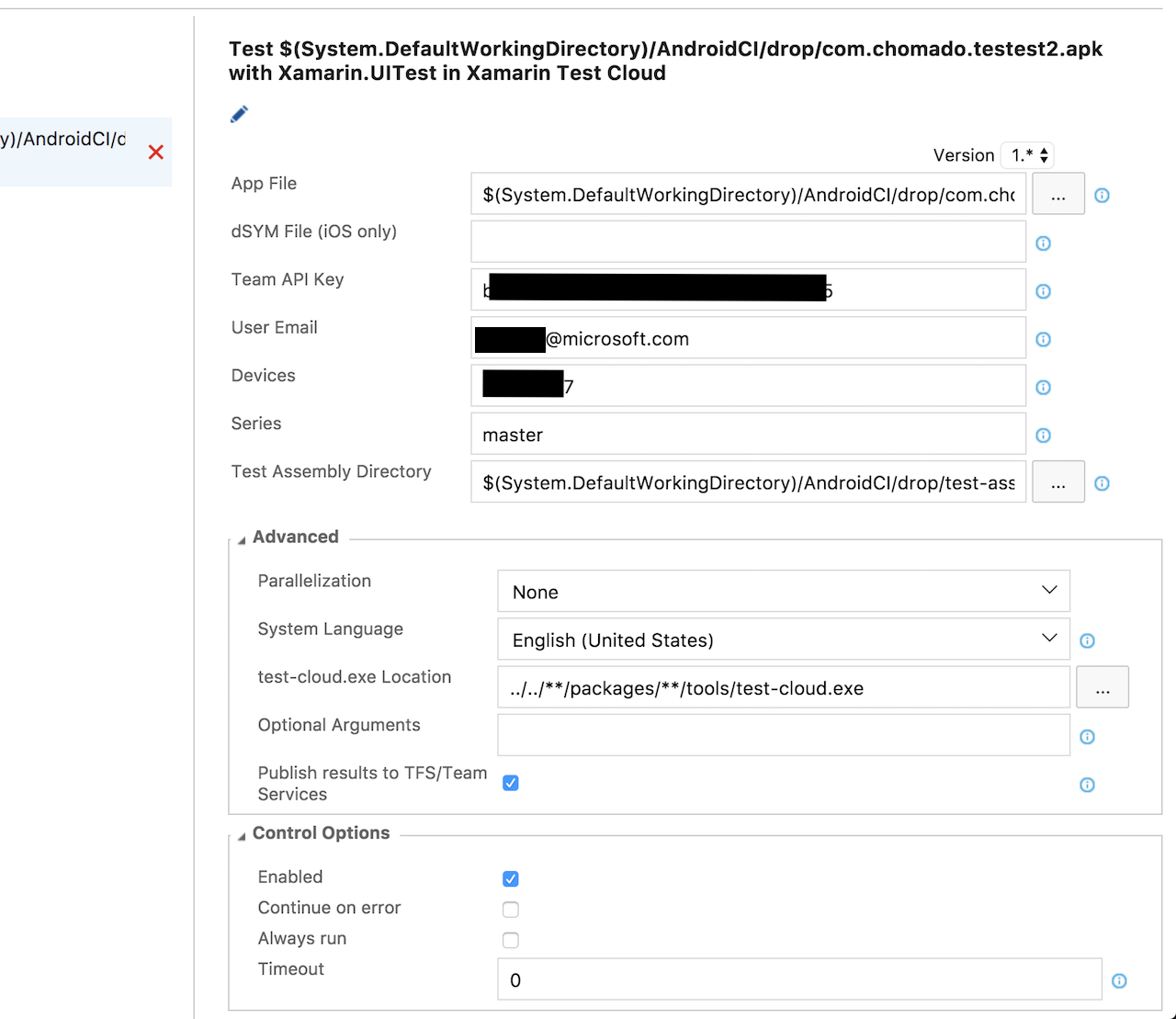Show info for Team API Key
Viewport: 1176px width, 1019px height.
[x=1043, y=291]
